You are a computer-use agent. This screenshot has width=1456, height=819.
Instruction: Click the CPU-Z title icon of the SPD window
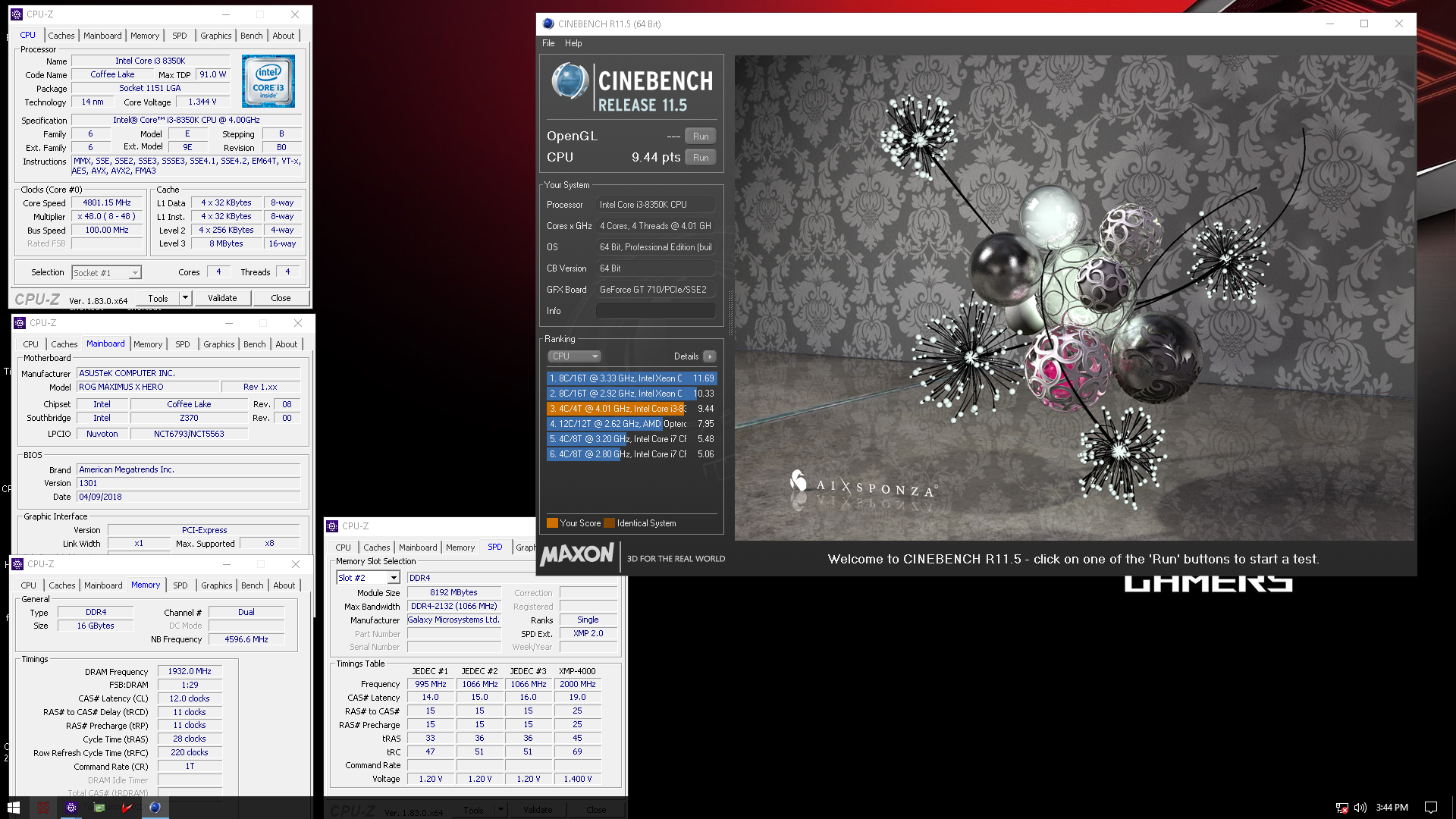[x=332, y=526]
